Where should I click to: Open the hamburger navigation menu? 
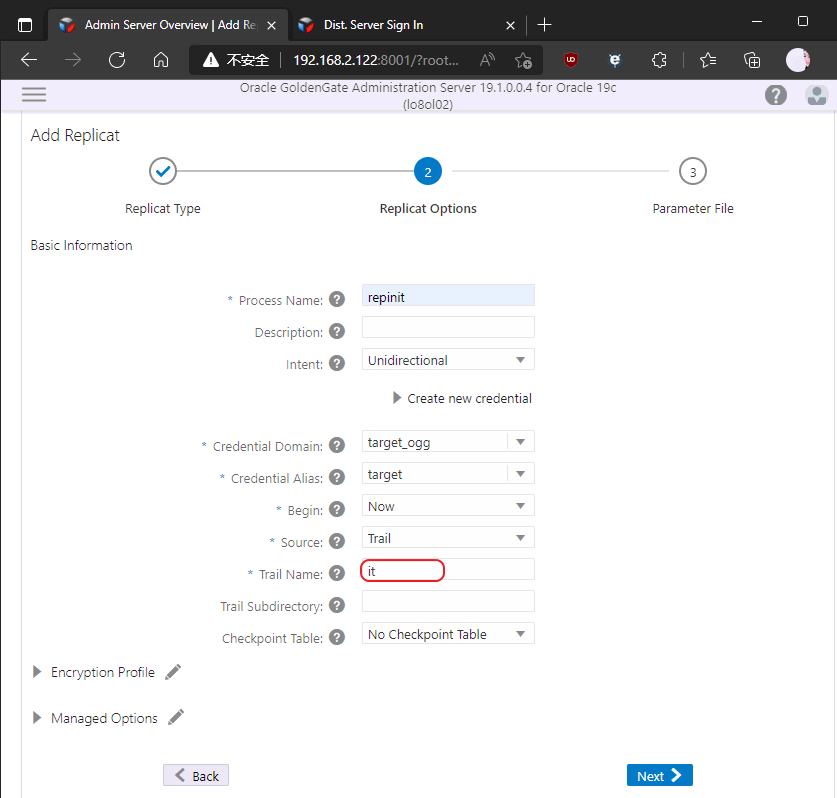(x=34, y=95)
